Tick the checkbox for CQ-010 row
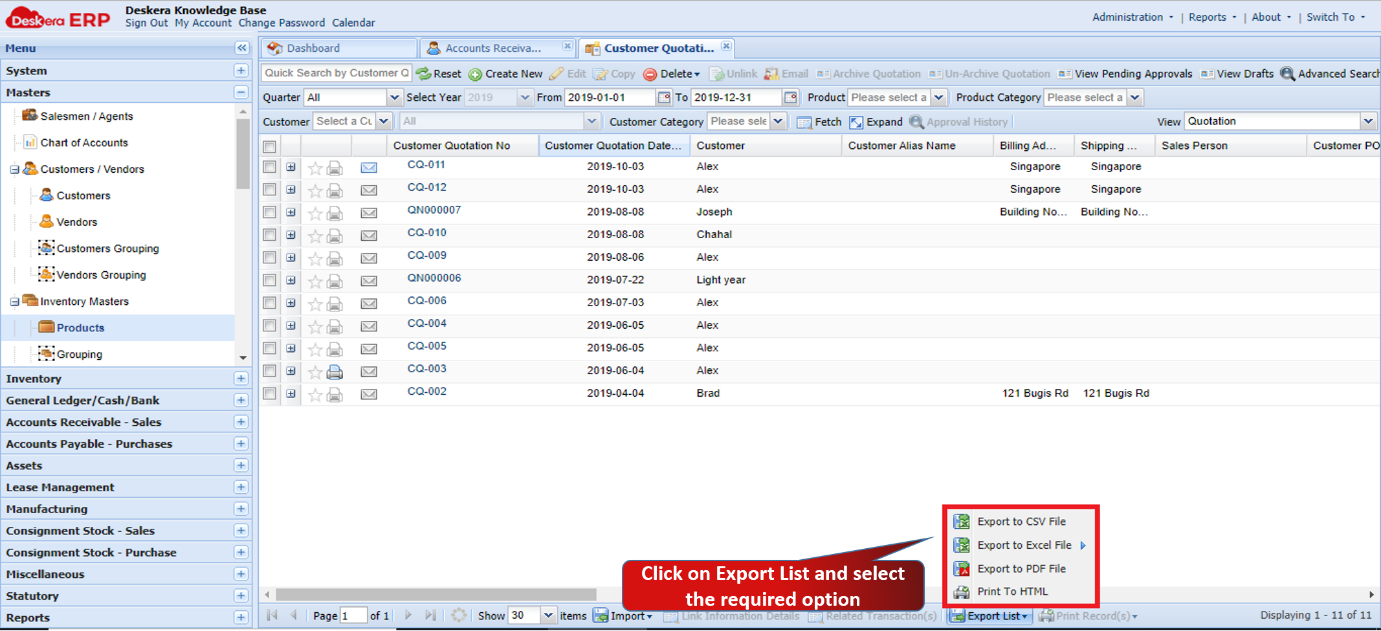The height and width of the screenshot is (631, 1381). 270,235
